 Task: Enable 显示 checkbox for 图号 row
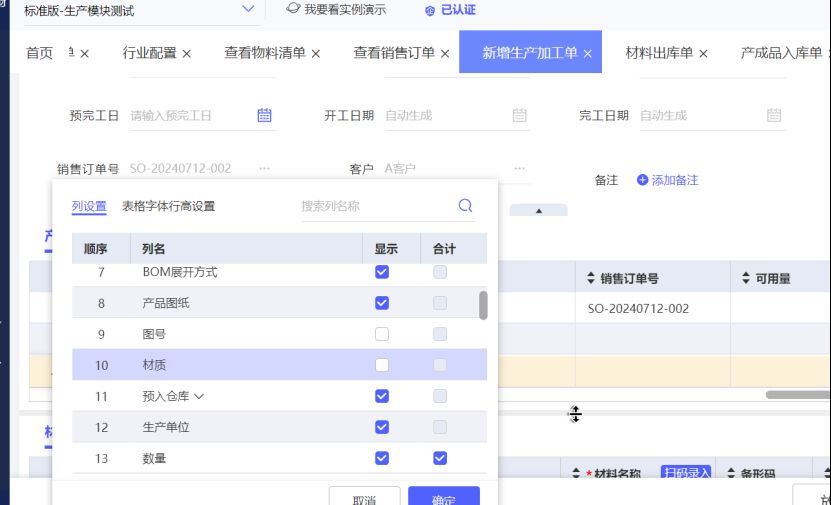[x=382, y=334]
